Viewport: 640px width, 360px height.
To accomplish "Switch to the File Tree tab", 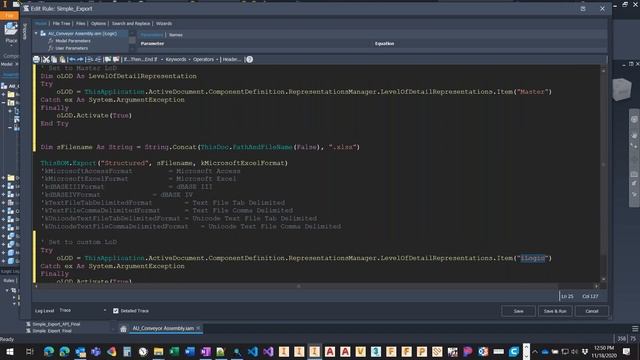I will coord(62,24).
